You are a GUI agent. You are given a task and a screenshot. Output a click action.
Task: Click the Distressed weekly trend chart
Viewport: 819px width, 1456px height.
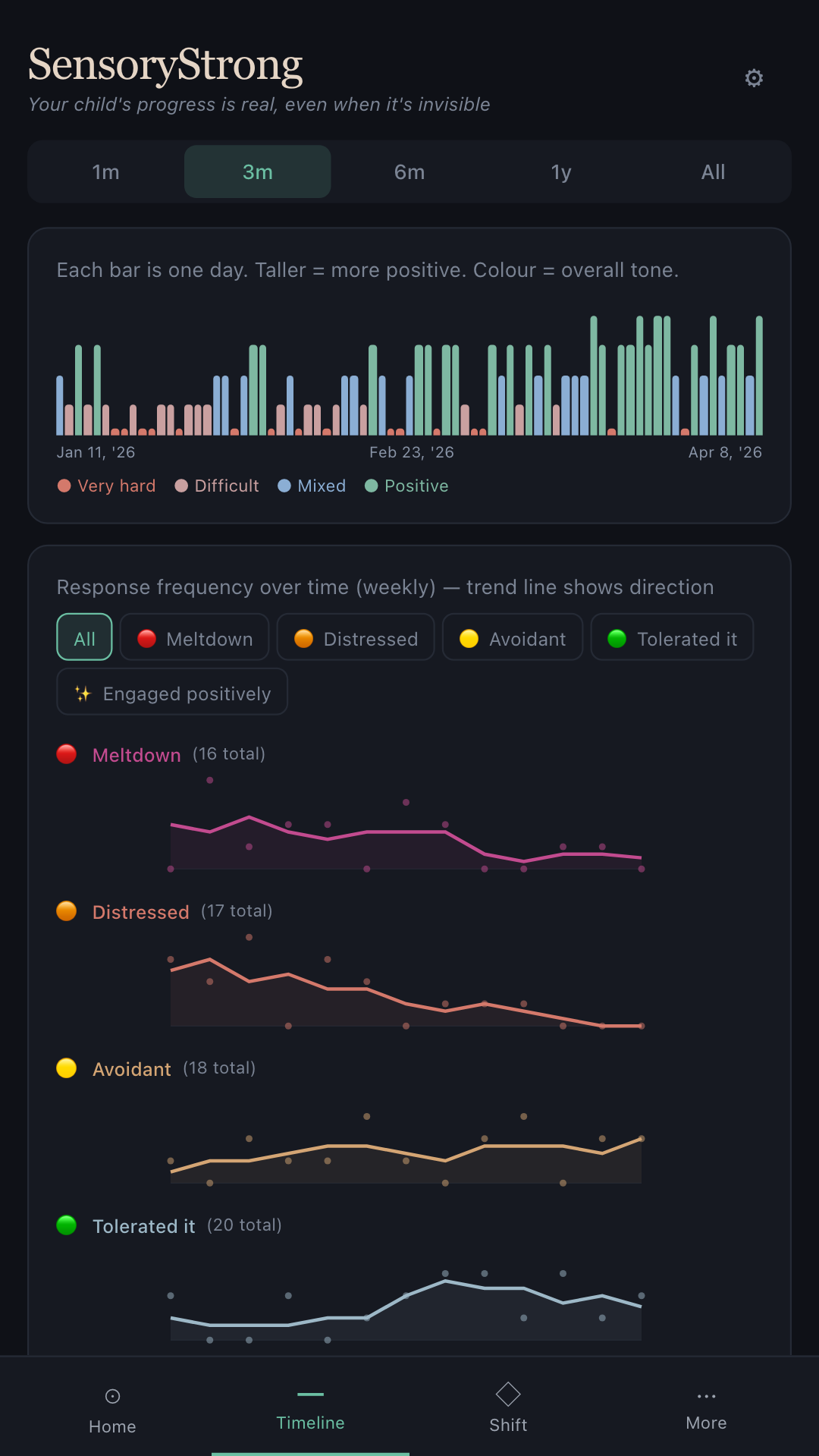[406, 982]
